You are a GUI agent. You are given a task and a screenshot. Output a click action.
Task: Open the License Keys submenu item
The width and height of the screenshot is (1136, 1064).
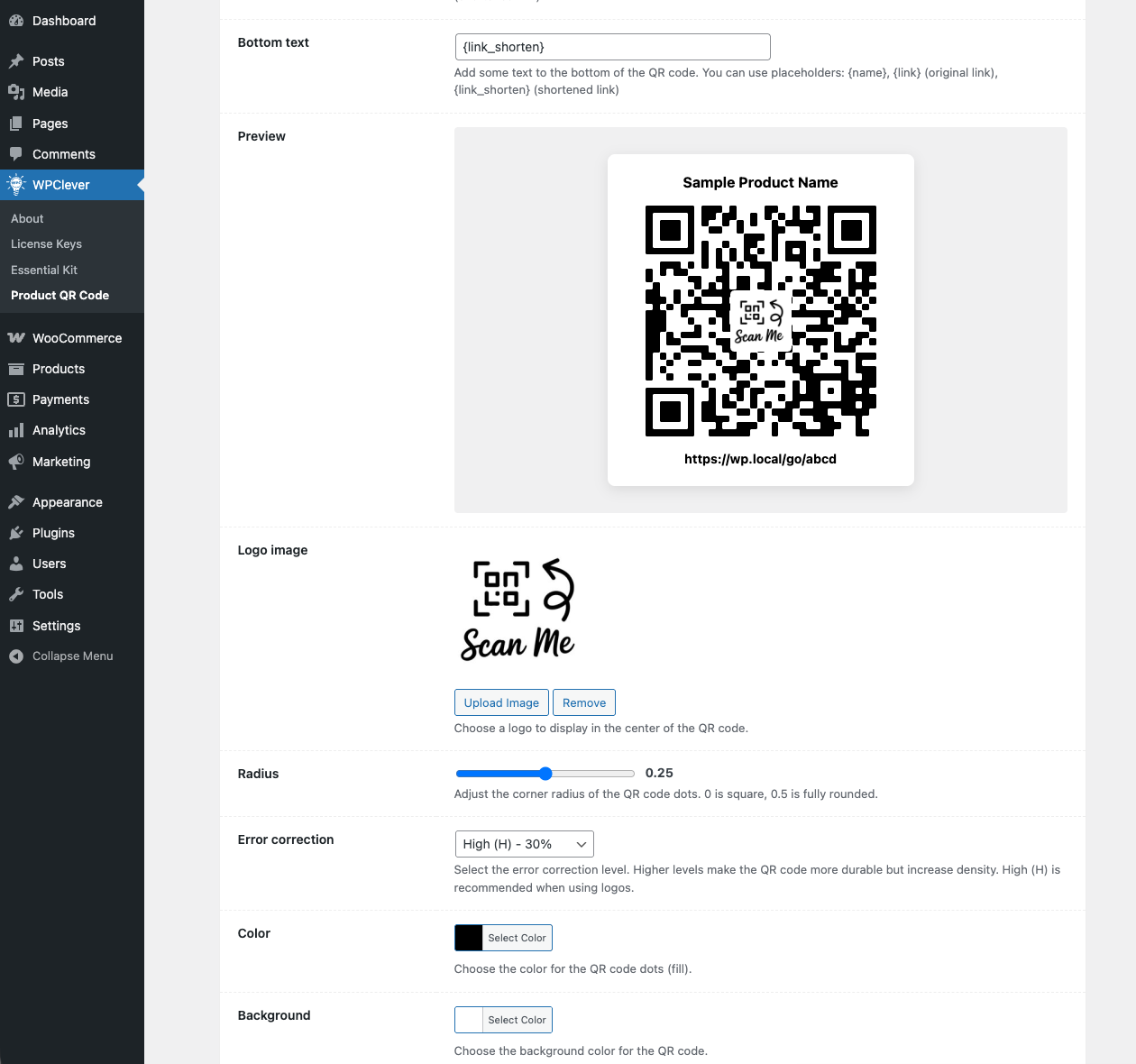coord(46,244)
